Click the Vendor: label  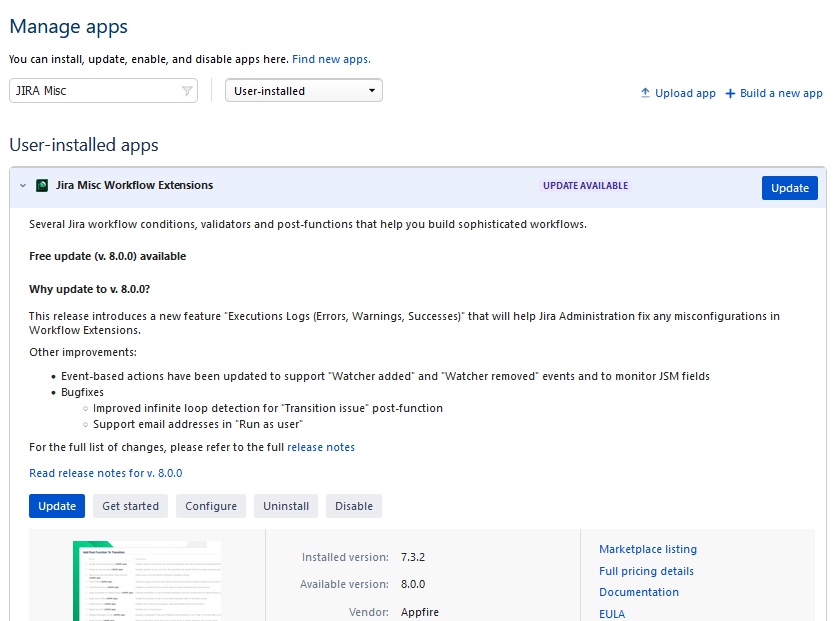[x=369, y=612]
